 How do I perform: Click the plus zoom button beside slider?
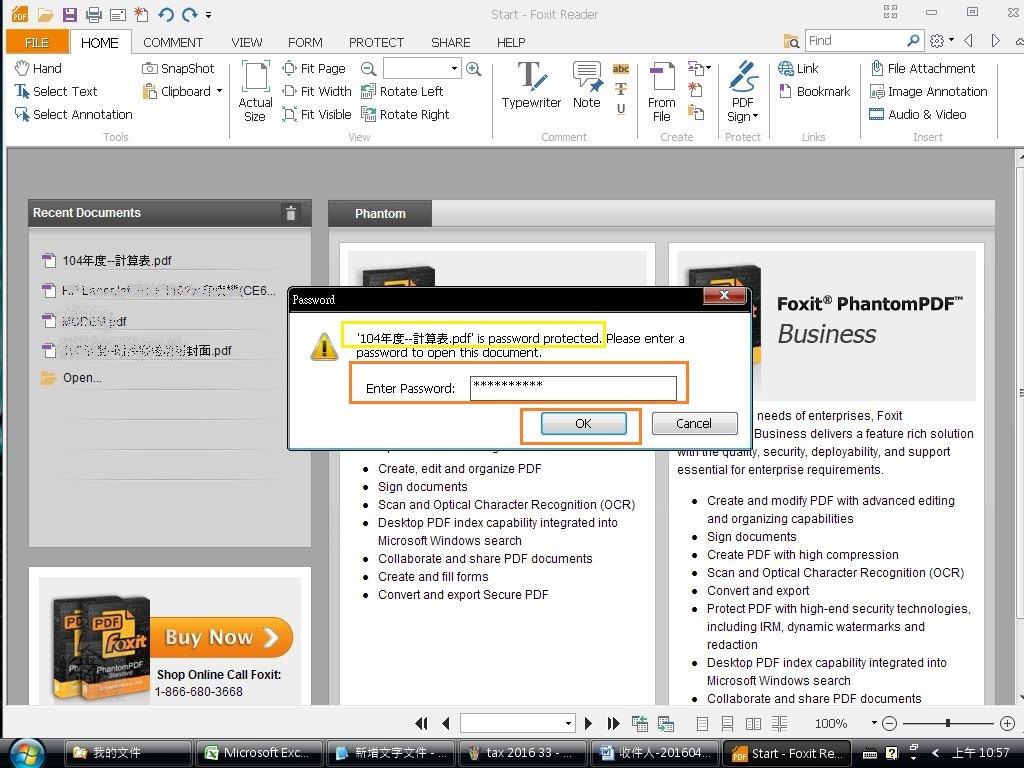pos(1007,723)
